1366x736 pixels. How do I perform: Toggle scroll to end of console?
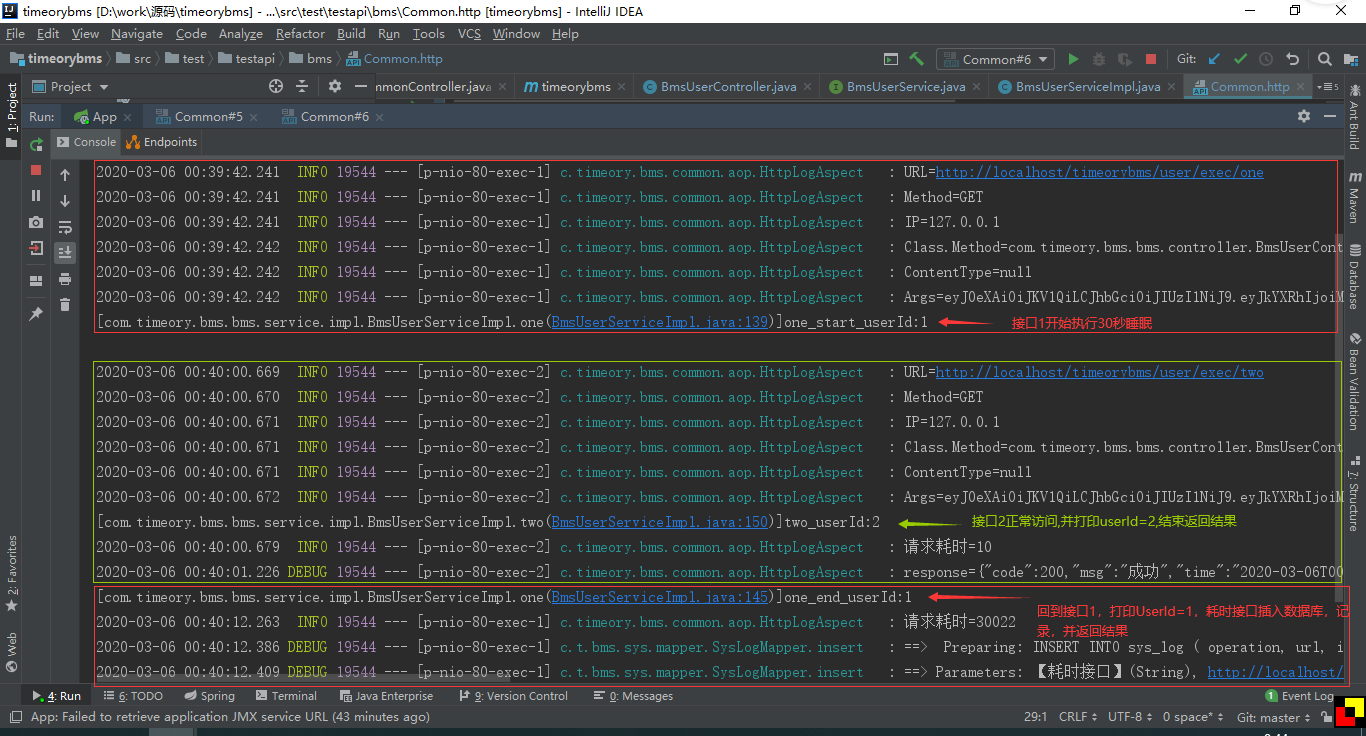[65, 252]
